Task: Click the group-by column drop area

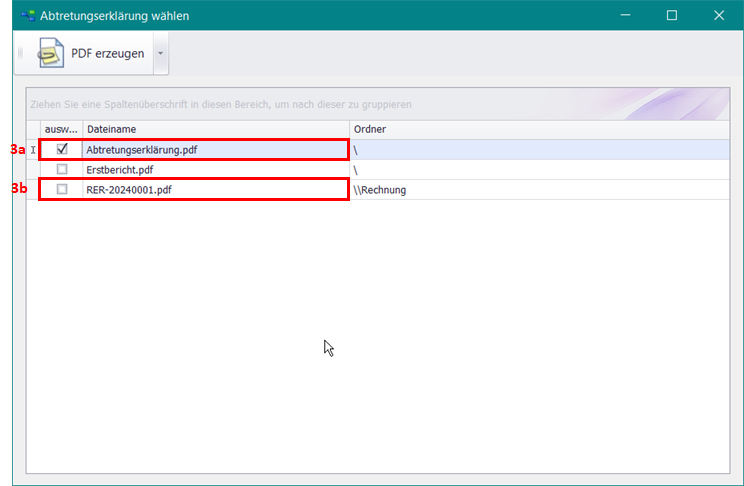Action: tap(378, 104)
